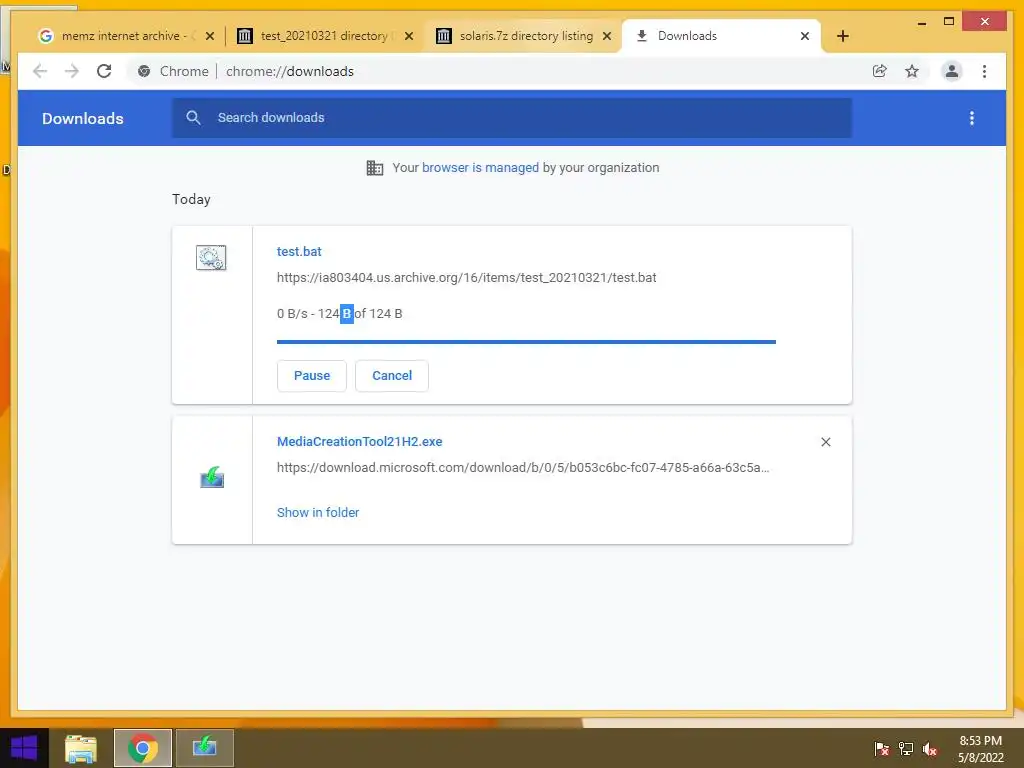Open the test.bat file link

click(299, 251)
